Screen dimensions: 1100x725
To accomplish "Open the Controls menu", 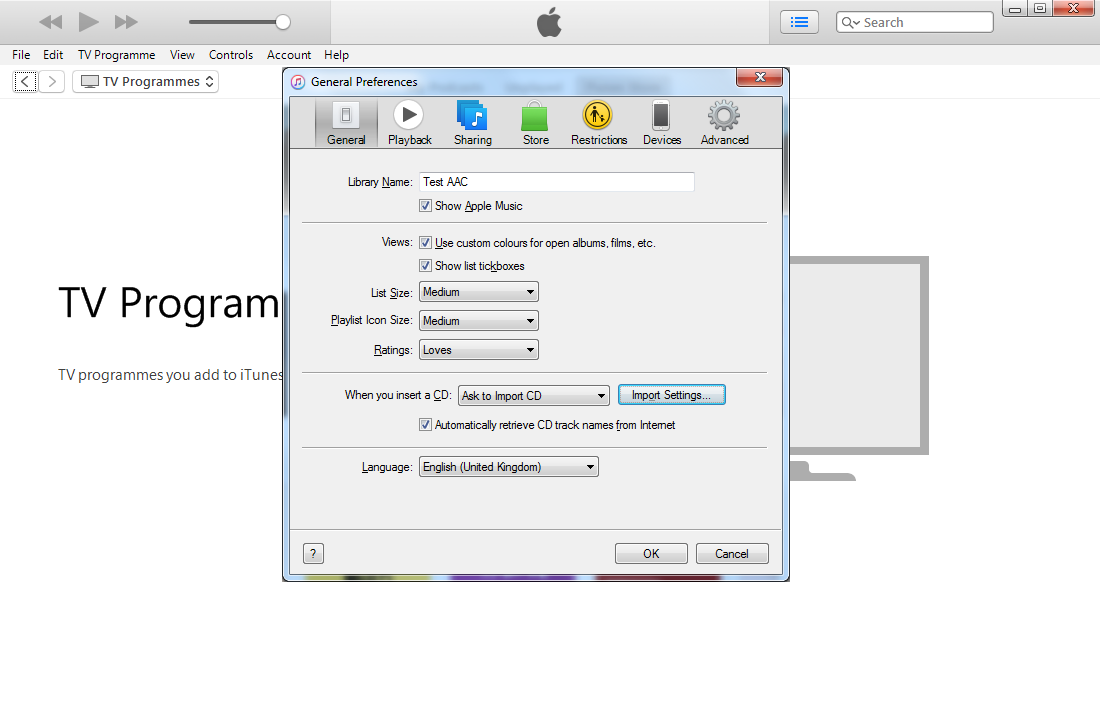I will coord(231,55).
